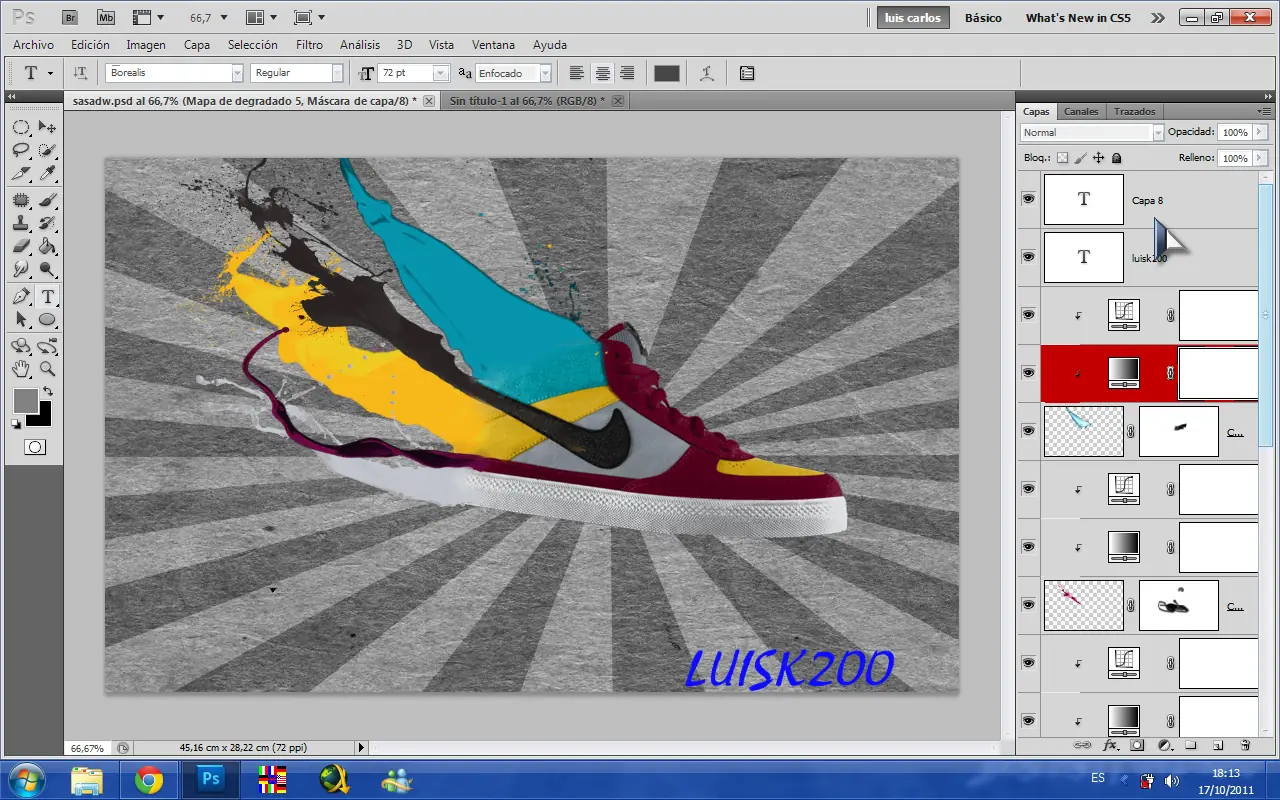The height and width of the screenshot is (800, 1280).
Task: Select the Clone Stamp tool
Action: point(21,223)
